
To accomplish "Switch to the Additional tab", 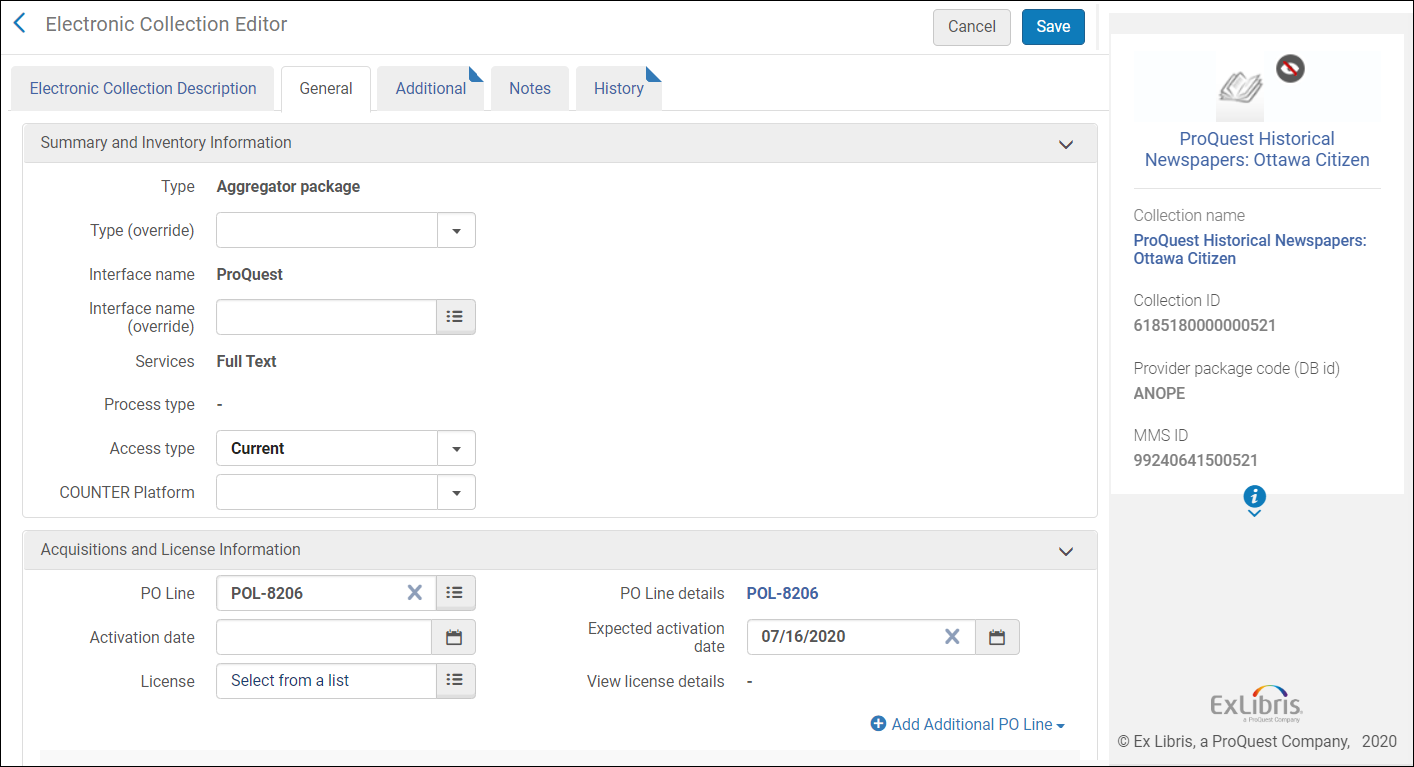I will 431,88.
